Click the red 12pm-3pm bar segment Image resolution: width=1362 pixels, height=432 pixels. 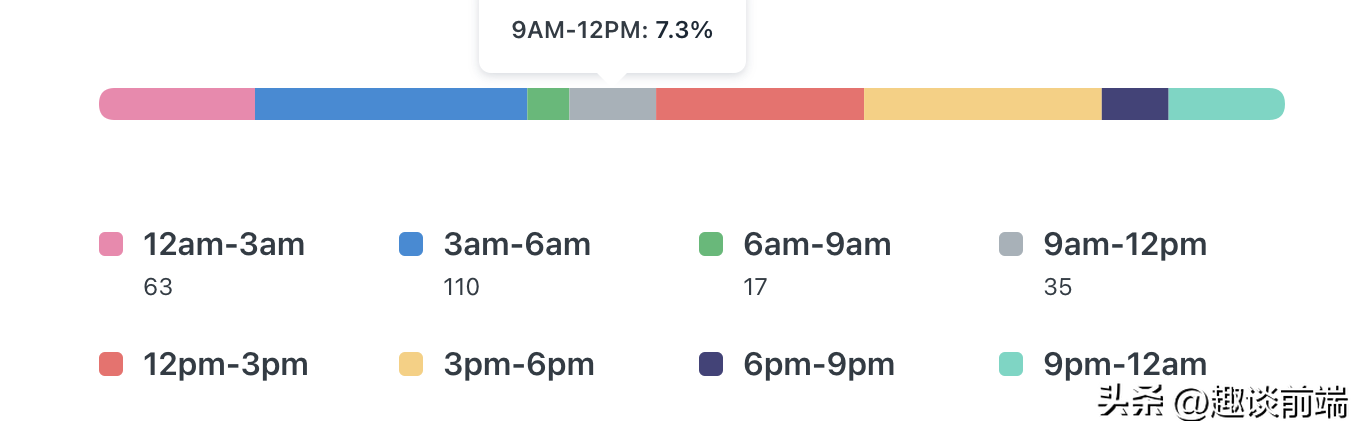point(759,104)
